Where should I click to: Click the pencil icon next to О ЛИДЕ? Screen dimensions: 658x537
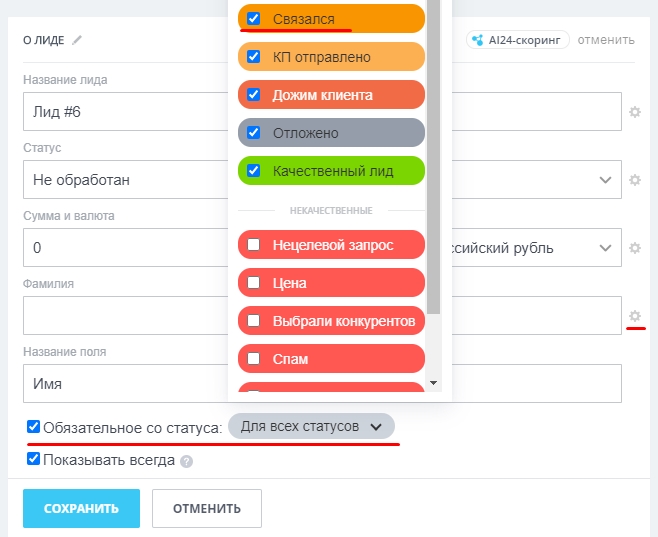point(77,40)
